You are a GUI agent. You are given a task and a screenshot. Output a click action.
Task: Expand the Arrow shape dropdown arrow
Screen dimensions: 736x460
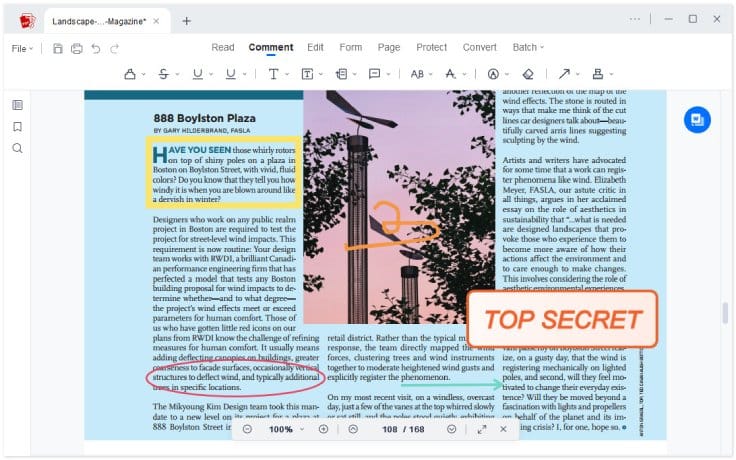[578, 75]
